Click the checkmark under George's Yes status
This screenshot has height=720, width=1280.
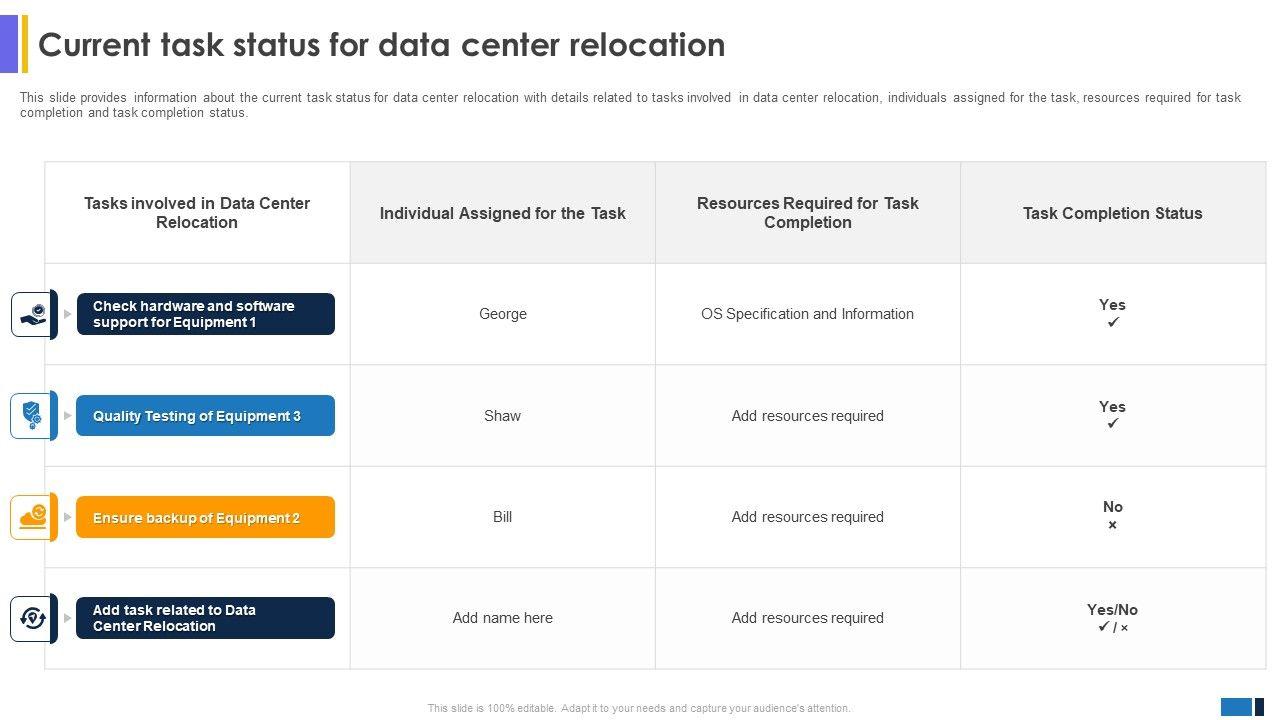pyautogui.click(x=1112, y=323)
